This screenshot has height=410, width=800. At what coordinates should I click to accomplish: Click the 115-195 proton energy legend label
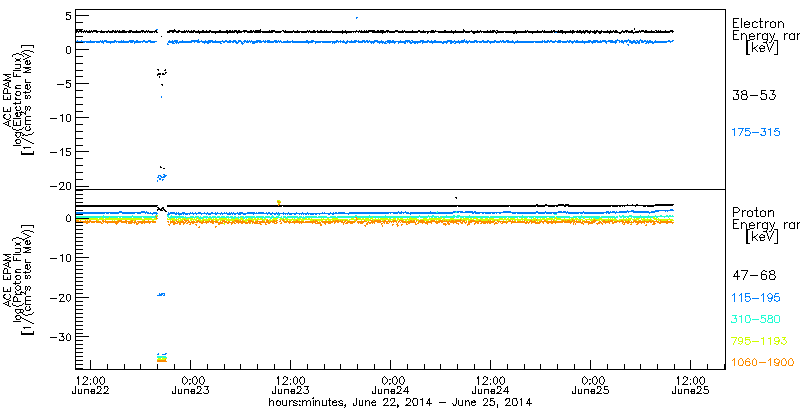(x=756, y=298)
